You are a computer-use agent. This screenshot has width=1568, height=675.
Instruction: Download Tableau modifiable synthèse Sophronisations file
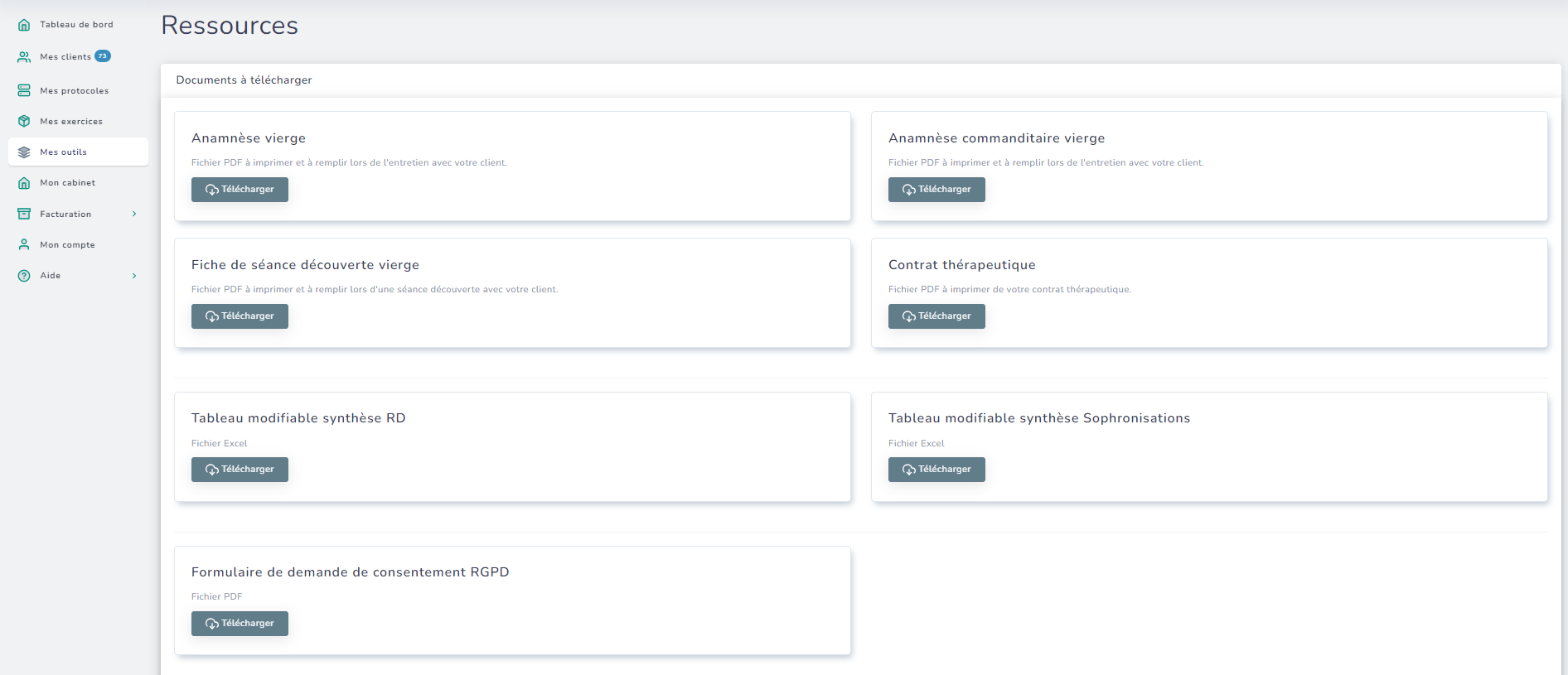(936, 470)
